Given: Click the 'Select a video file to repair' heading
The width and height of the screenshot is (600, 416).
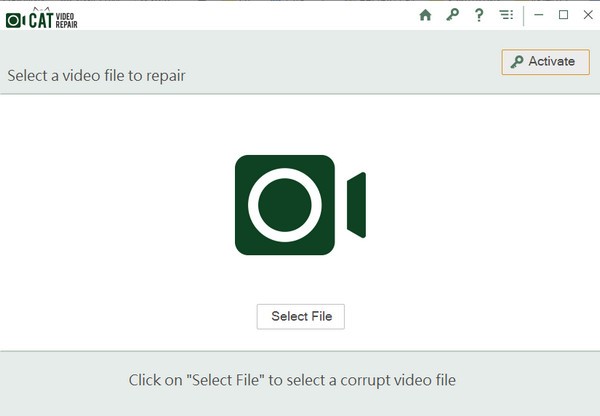Looking at the screenshot, I should (96, 76).
